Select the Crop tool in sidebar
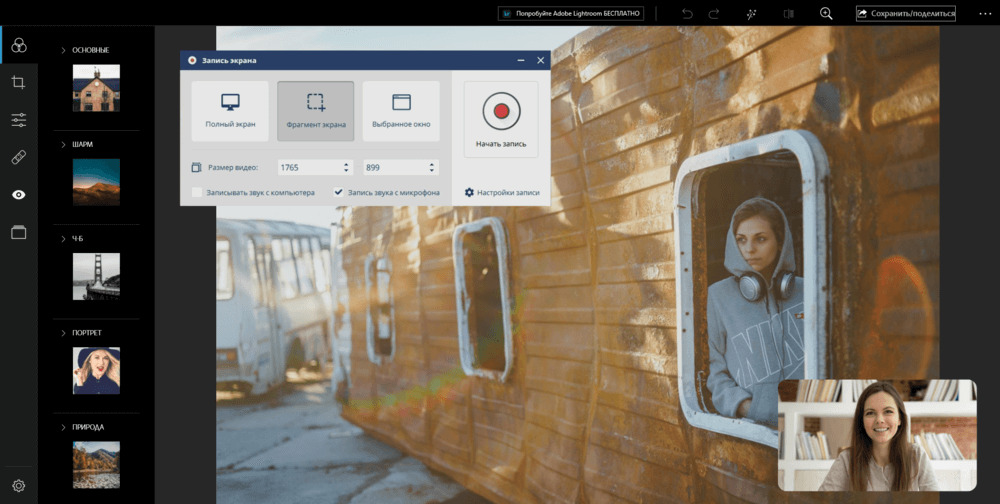Image resolution: width=1000 pixels, height=504 pixels. click(18, 82)
